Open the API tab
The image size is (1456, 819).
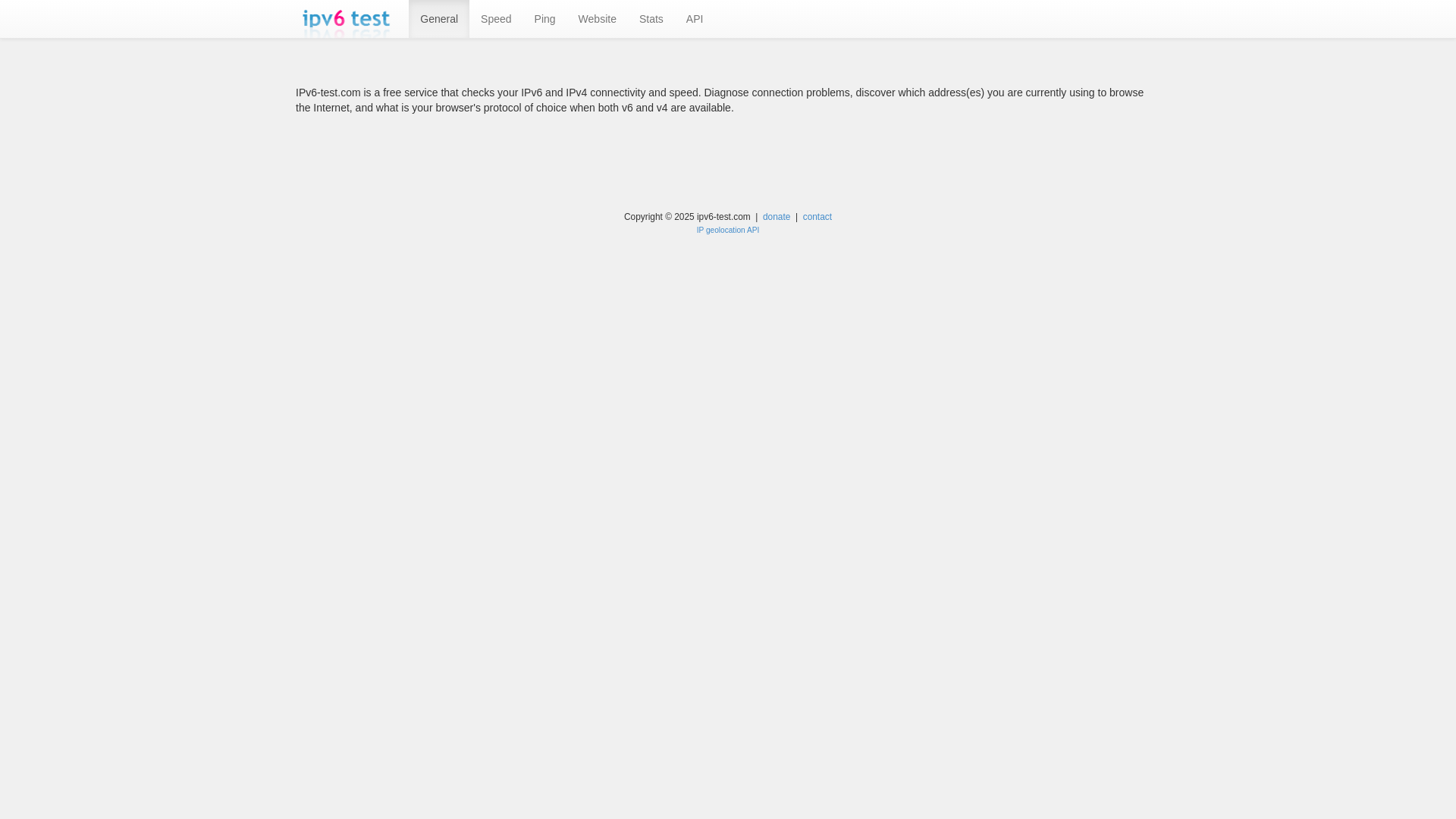695,19
